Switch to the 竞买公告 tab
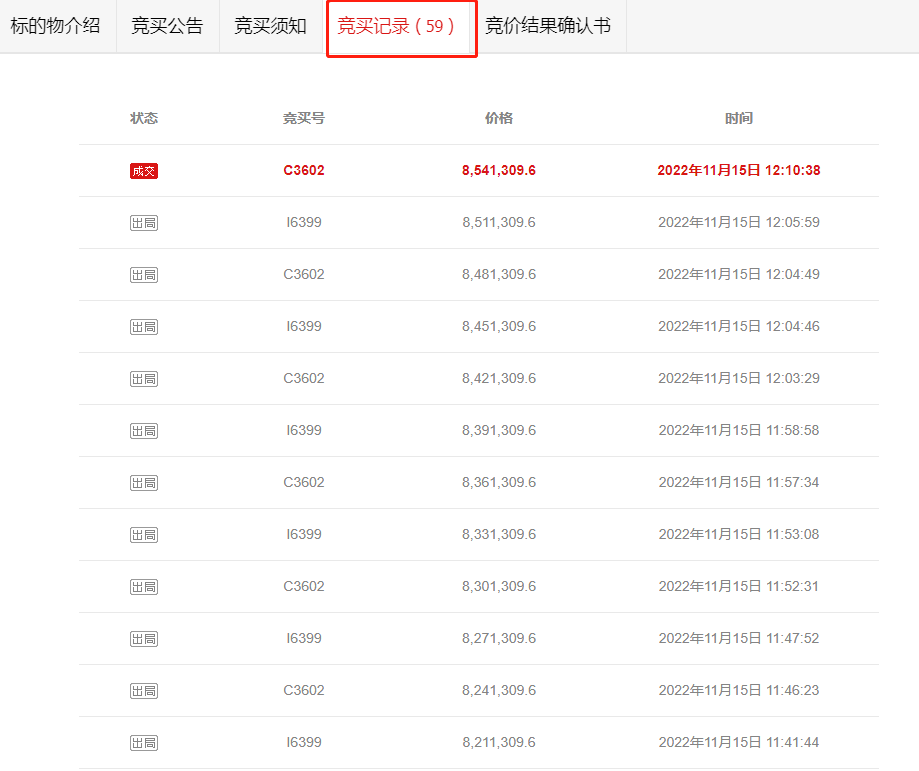The height and width of the screenshot is (771, 919). pos(167,26)
